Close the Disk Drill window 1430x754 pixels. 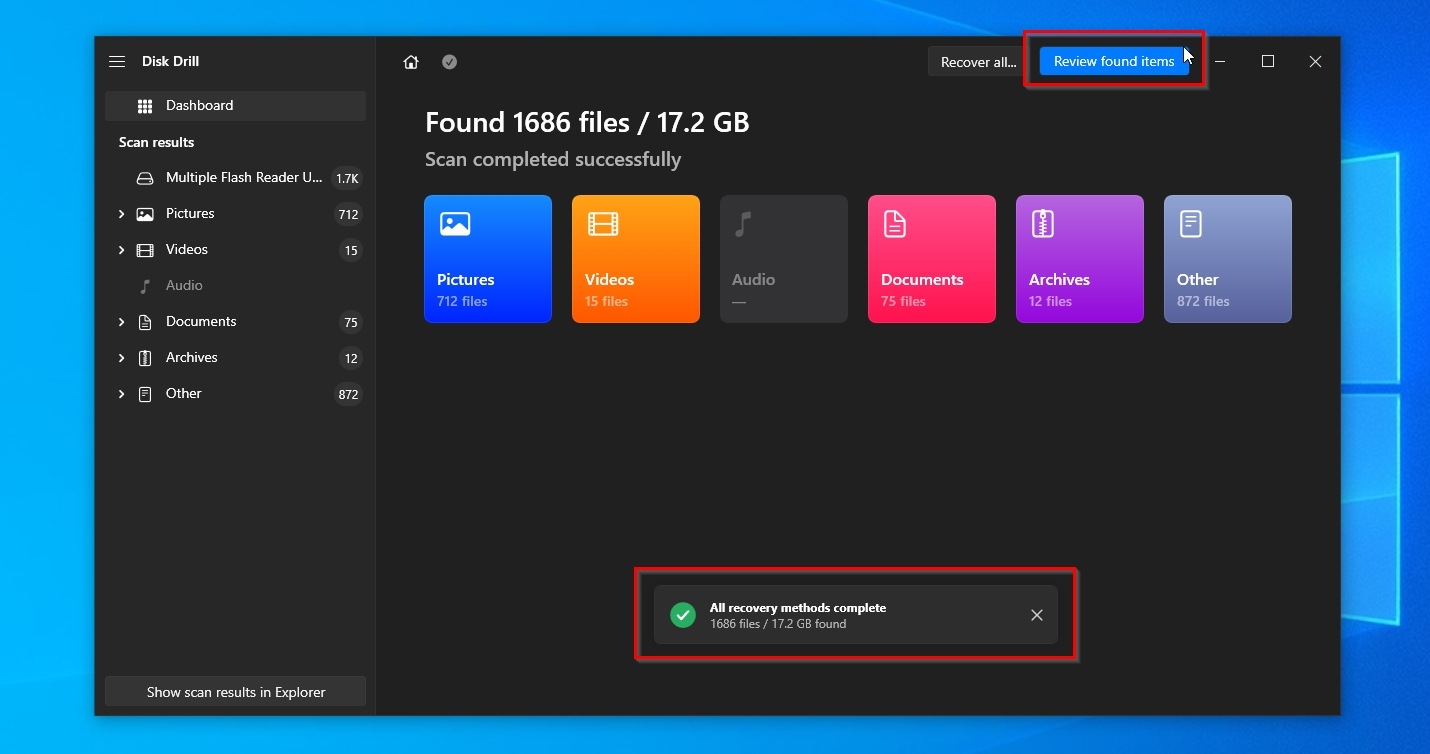pyautogui.click(x=1316, y=62)
